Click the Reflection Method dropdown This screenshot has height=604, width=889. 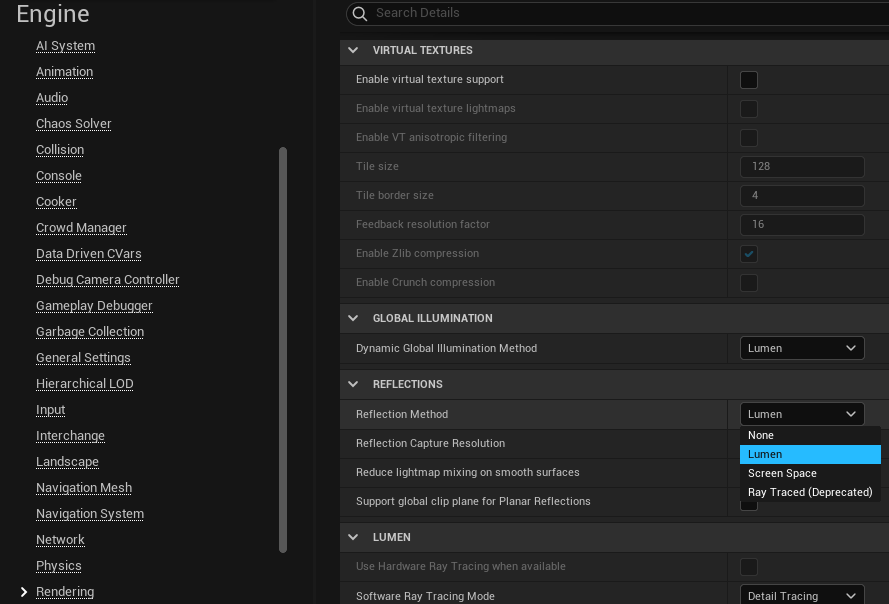point(802,414)
